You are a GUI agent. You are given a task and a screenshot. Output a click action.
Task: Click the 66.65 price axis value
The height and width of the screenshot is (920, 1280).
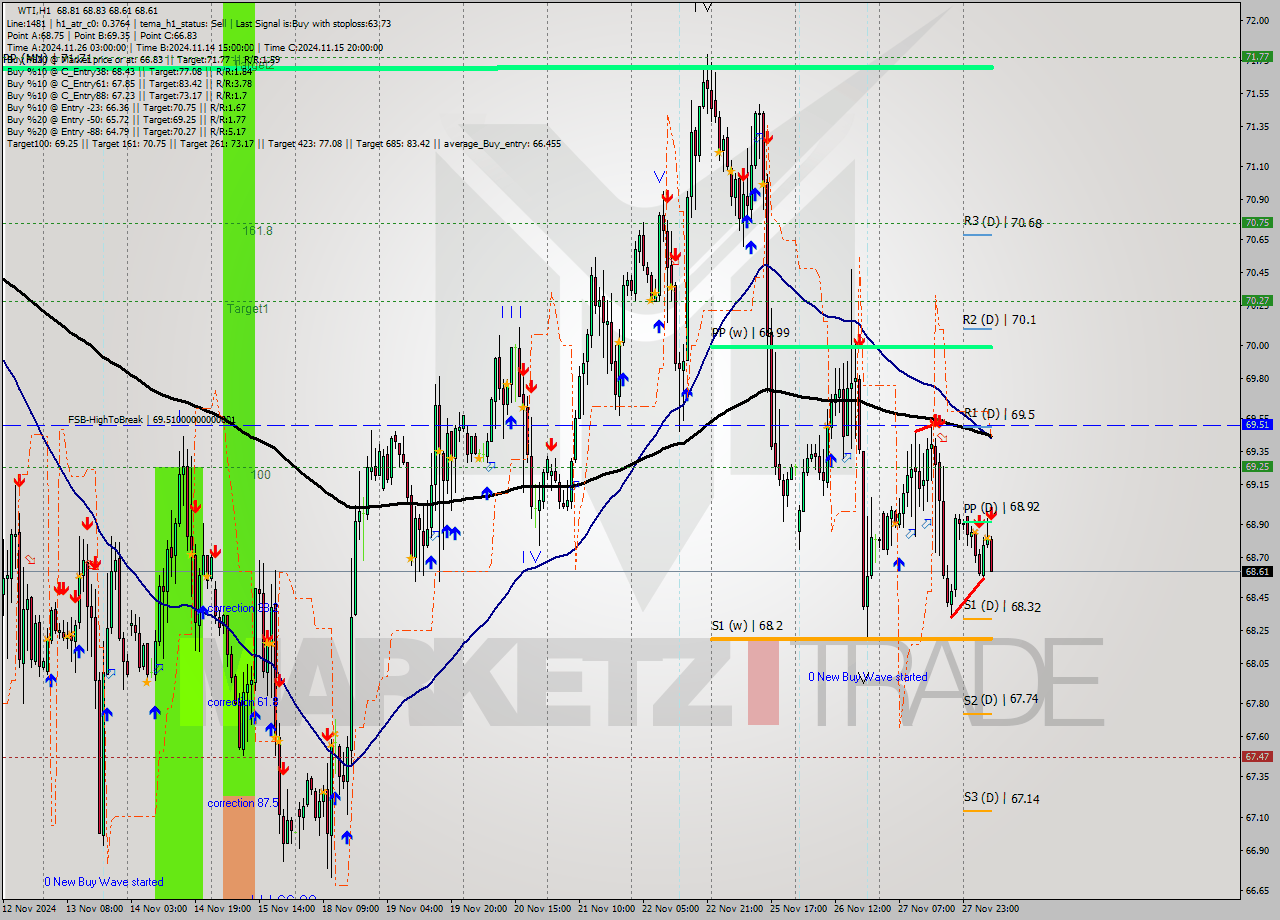[x=1257, y=891]
